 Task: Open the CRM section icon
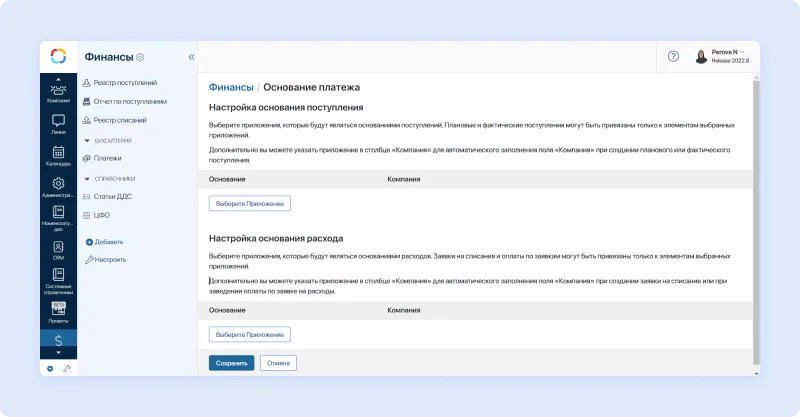(x=58, y=247)
